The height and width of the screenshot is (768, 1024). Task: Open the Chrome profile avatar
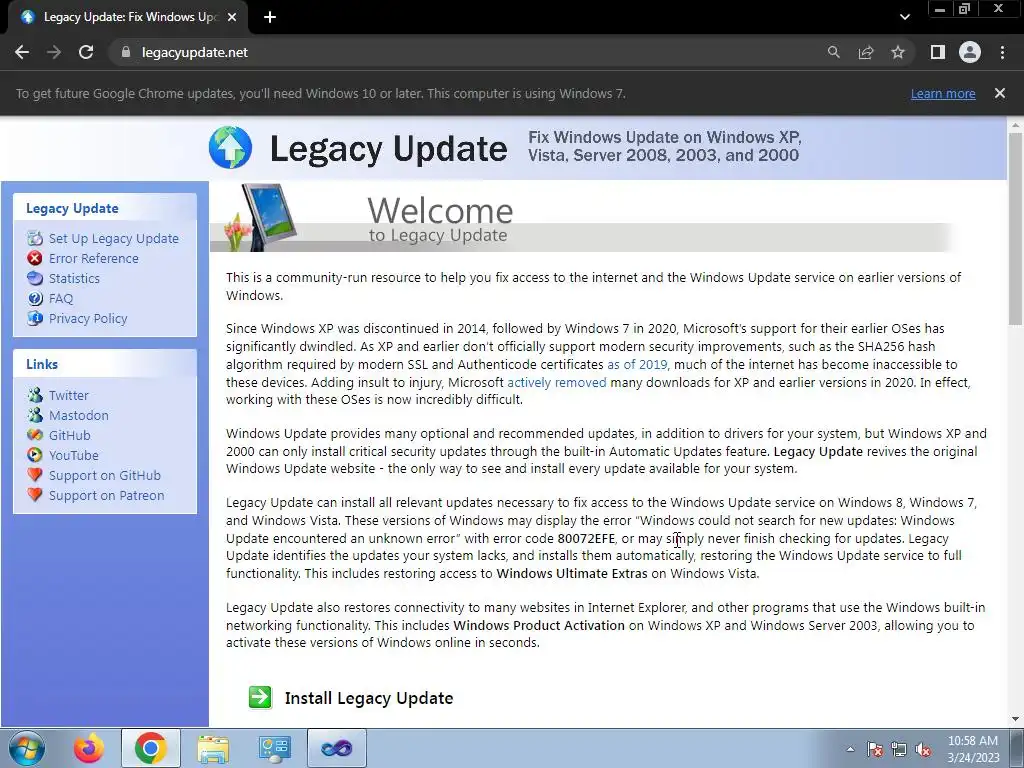[970, 52]
